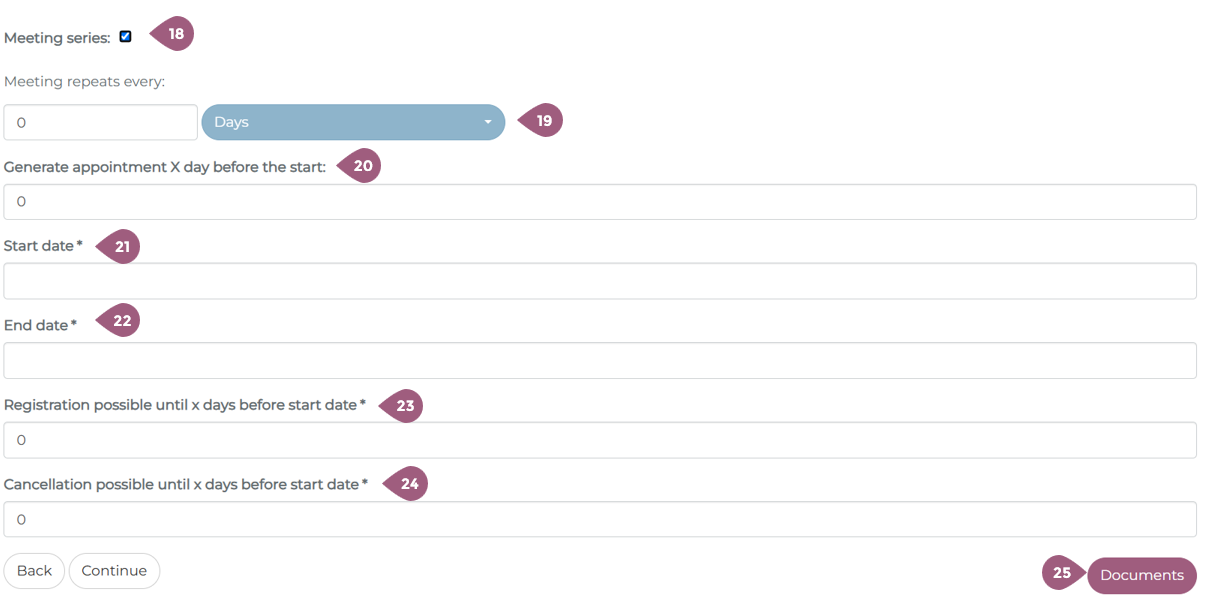Click annotation badge 21 beside Start date
The width and height of the screenshot is (1218, 615).
pyautogui.click(x=120, y=246)
